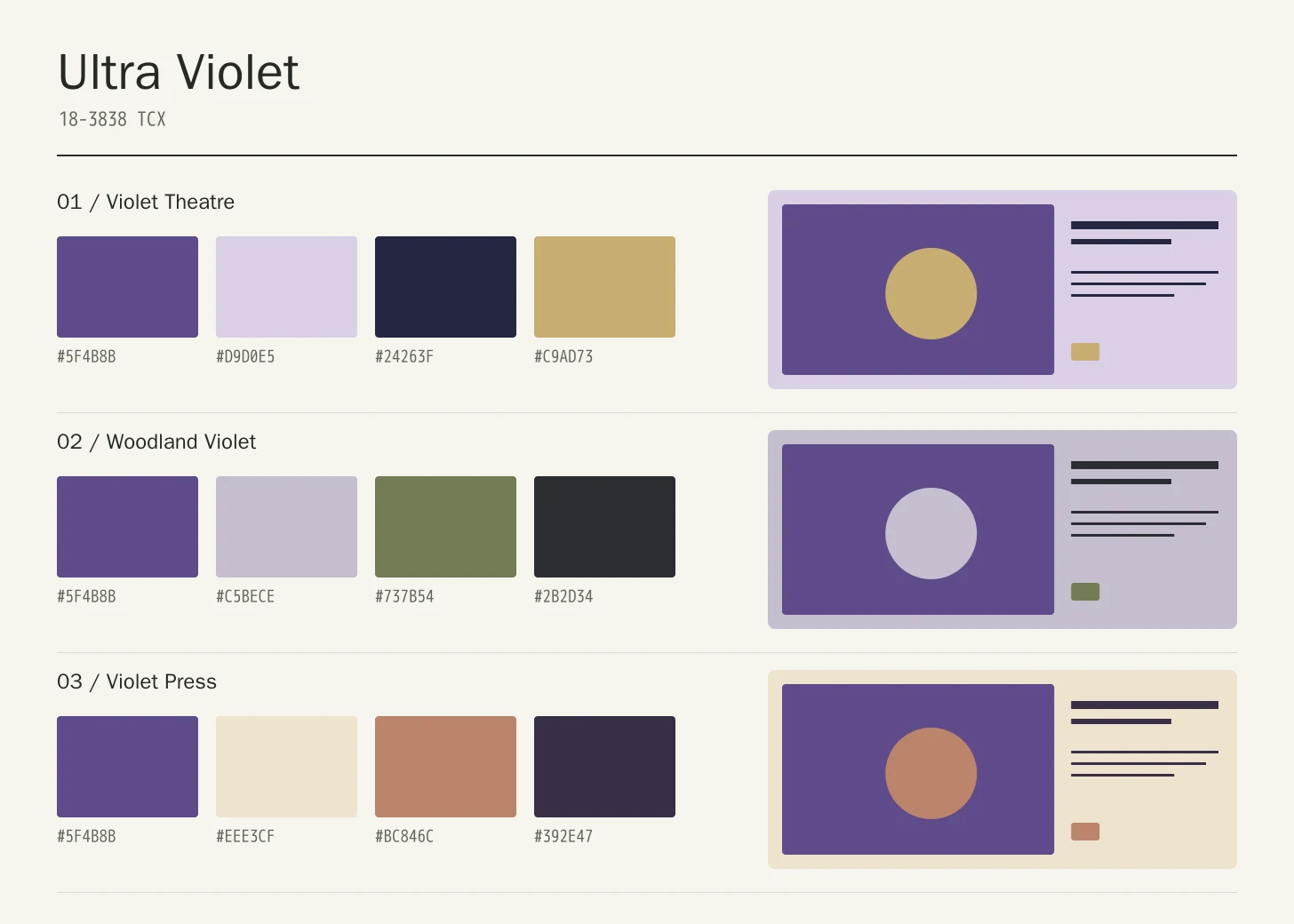Choose the olive green #737B54 swatch
The image size is (1294, 924).
tap(445, 527)
